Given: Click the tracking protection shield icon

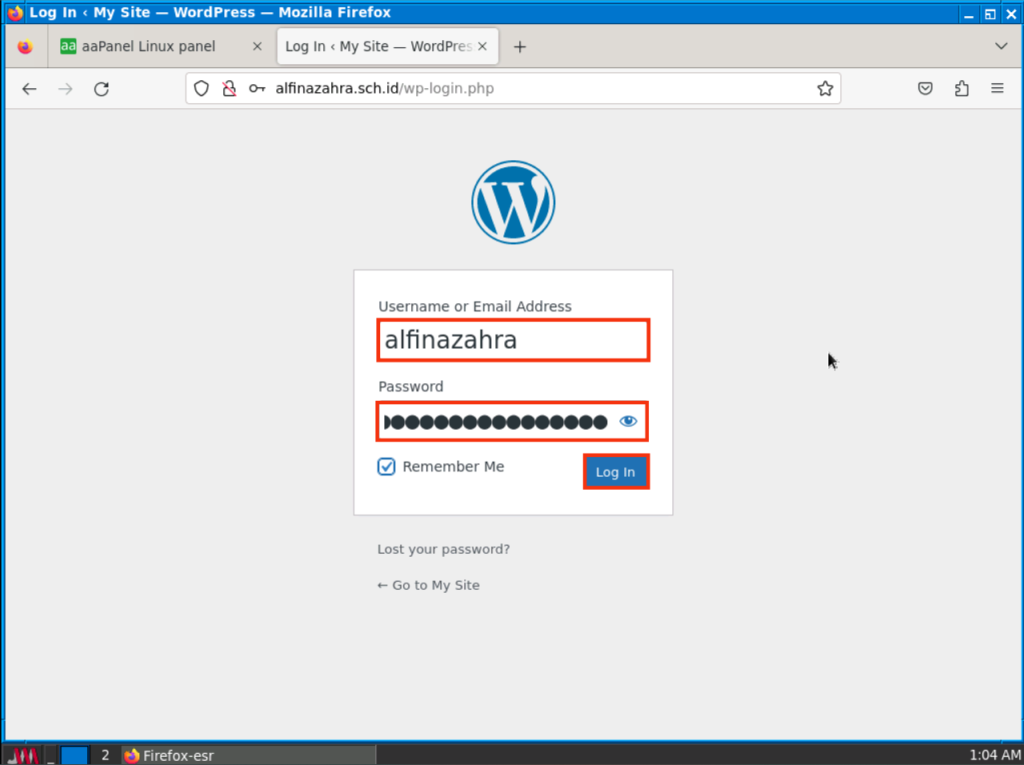Looking at the screenshot, I should (202, 89).
